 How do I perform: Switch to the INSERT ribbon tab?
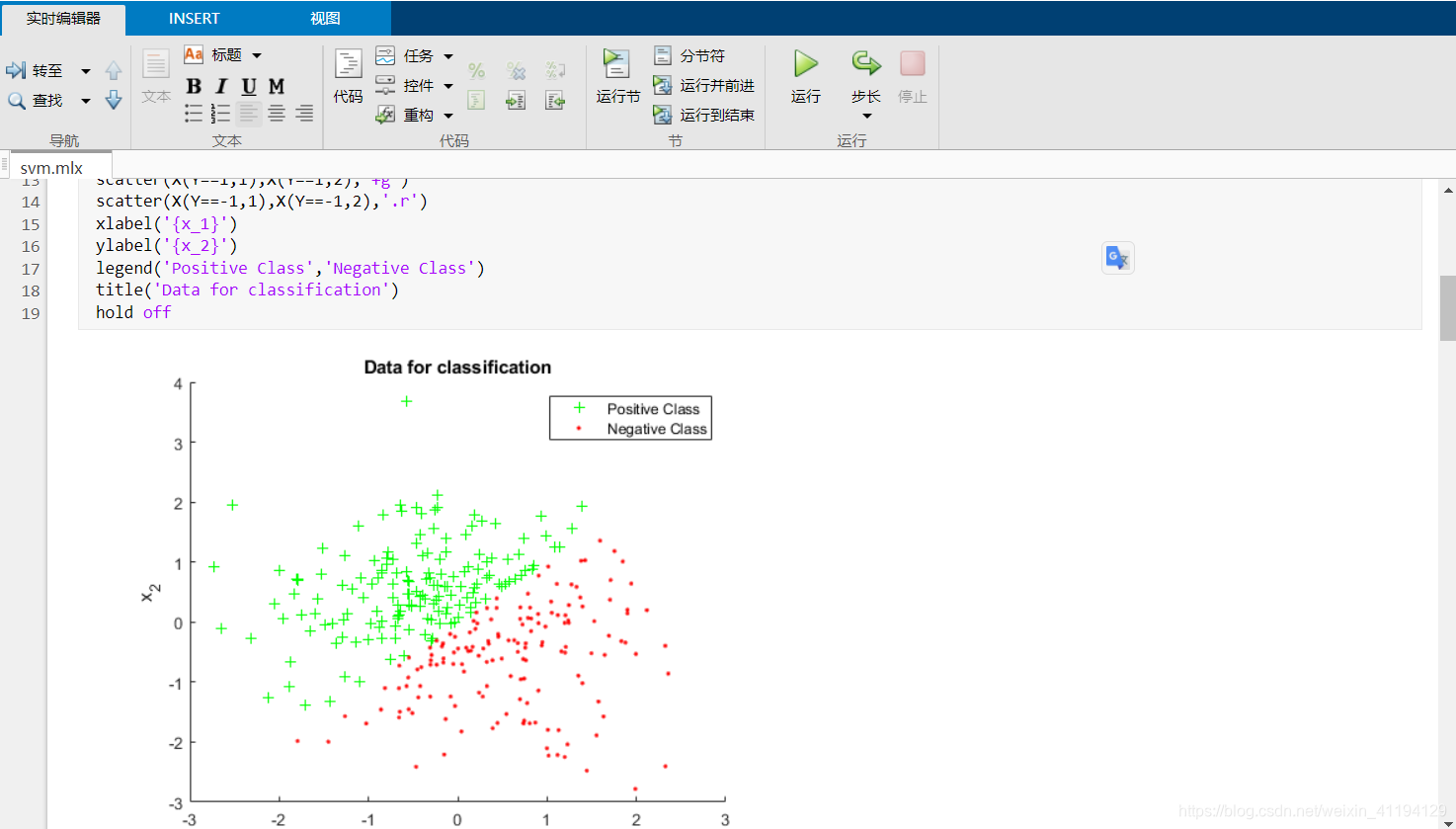(x=194, y=18)
